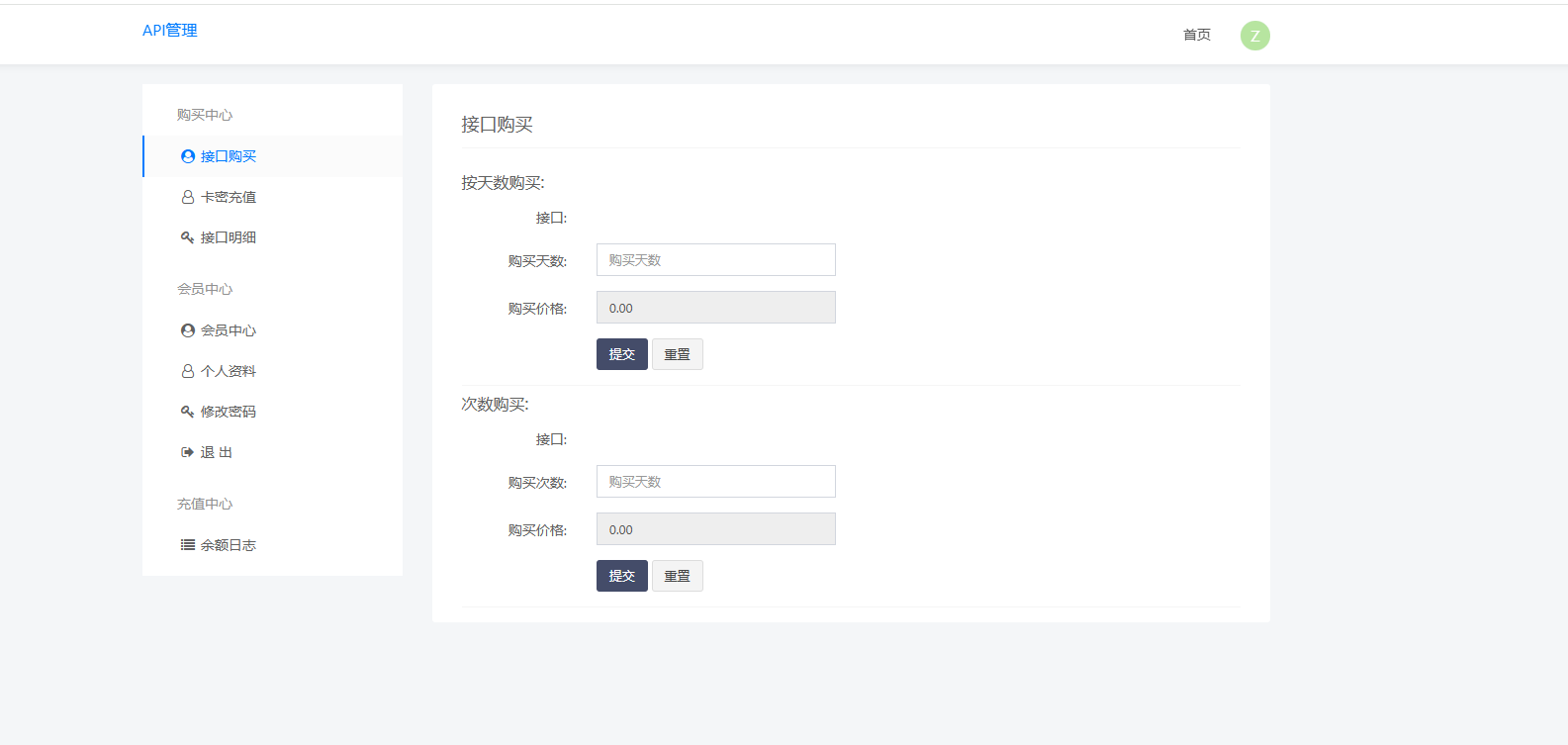Open the 卡密充值 sidebar menu item

coord(229,197)
